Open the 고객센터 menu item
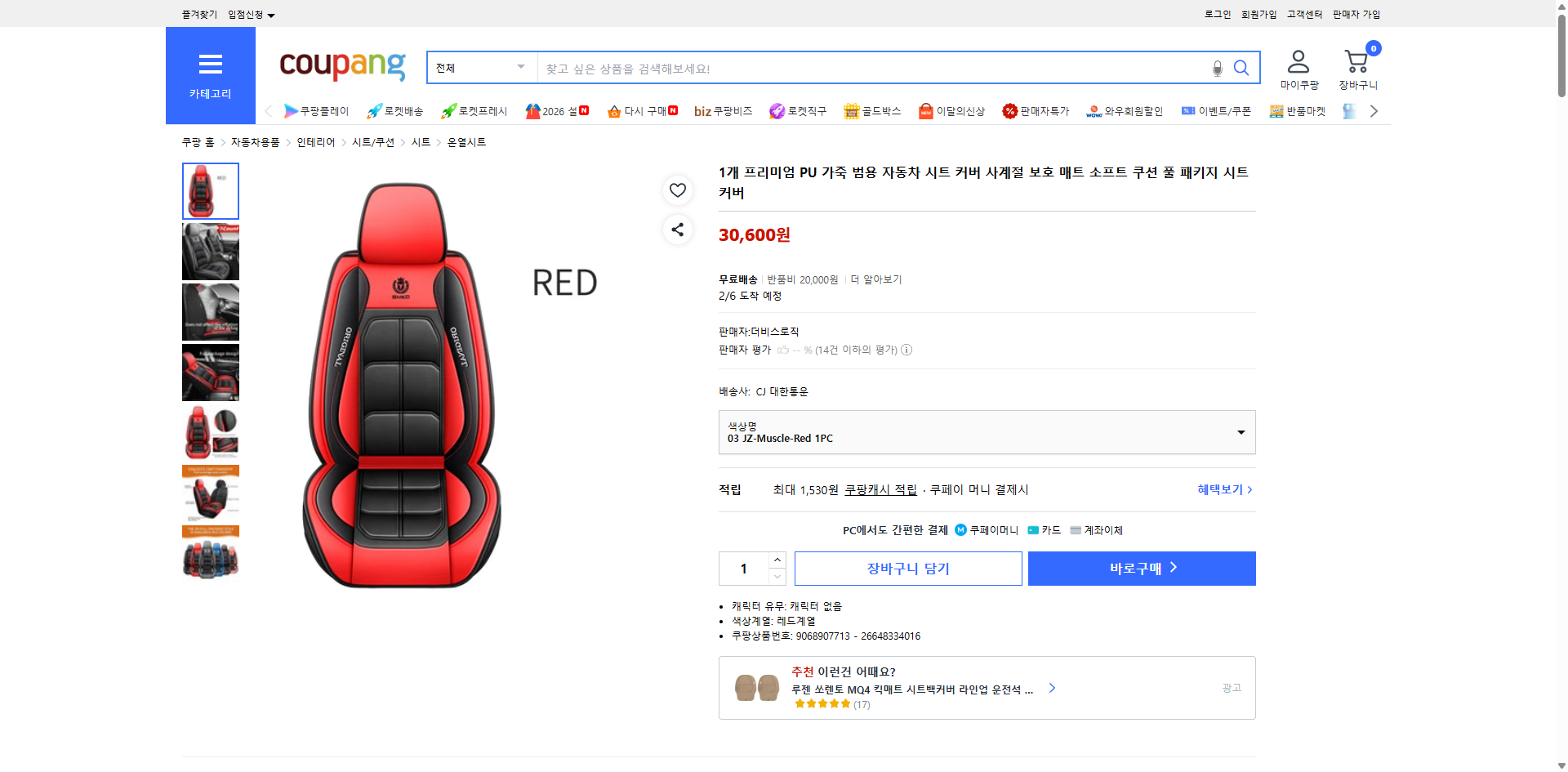 coord(1304,14)
